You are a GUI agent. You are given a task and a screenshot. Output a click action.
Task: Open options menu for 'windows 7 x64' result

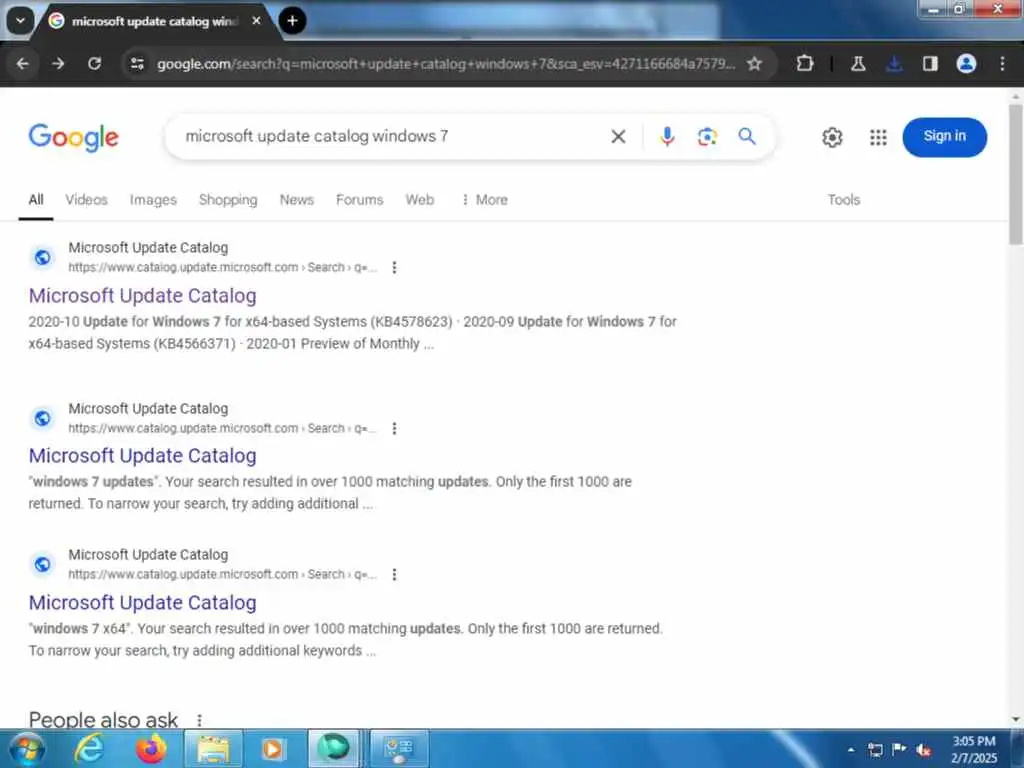(x=394, y=575)
